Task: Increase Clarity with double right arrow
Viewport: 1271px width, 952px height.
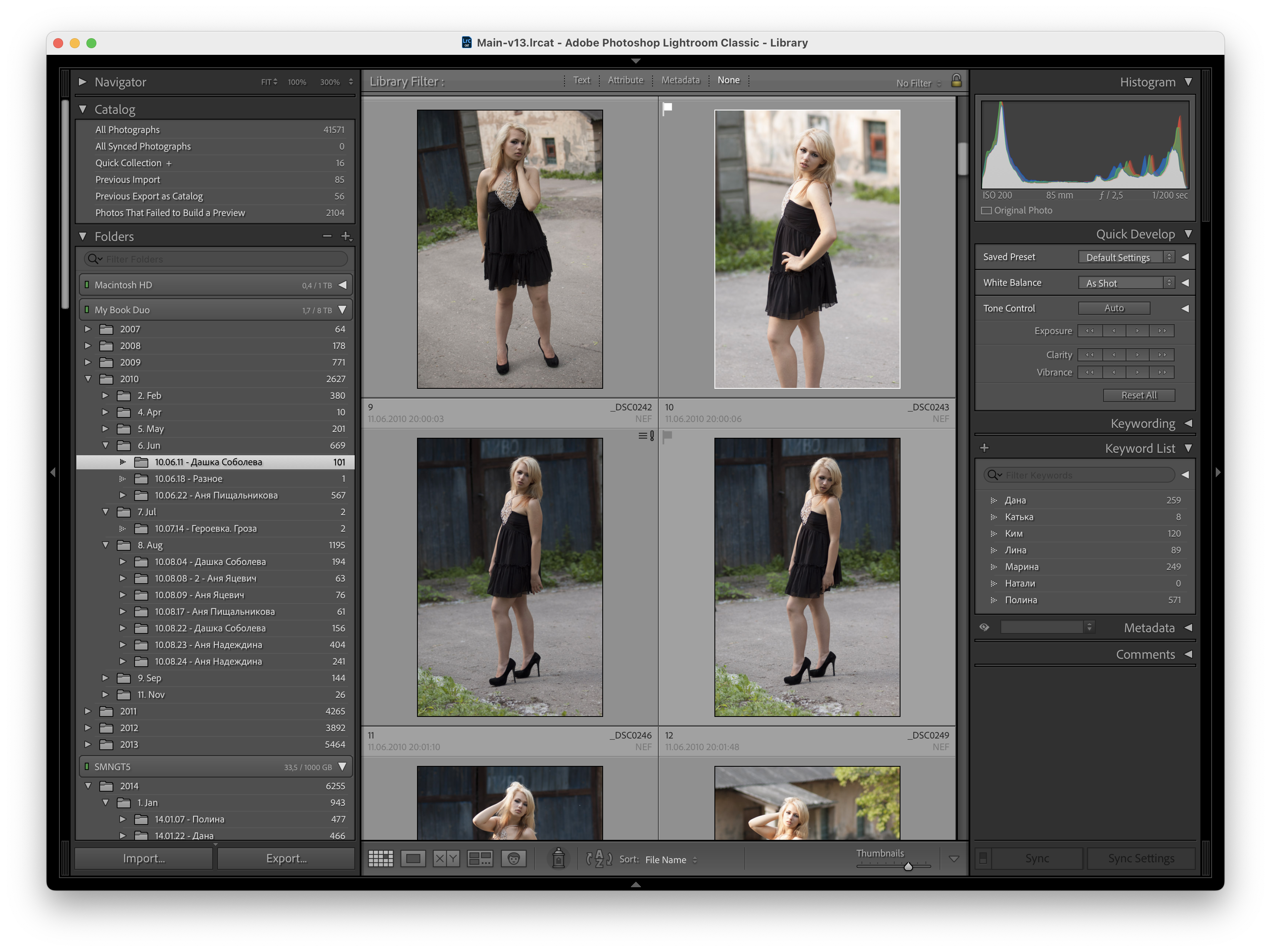Action: (x=1162, y=354)
